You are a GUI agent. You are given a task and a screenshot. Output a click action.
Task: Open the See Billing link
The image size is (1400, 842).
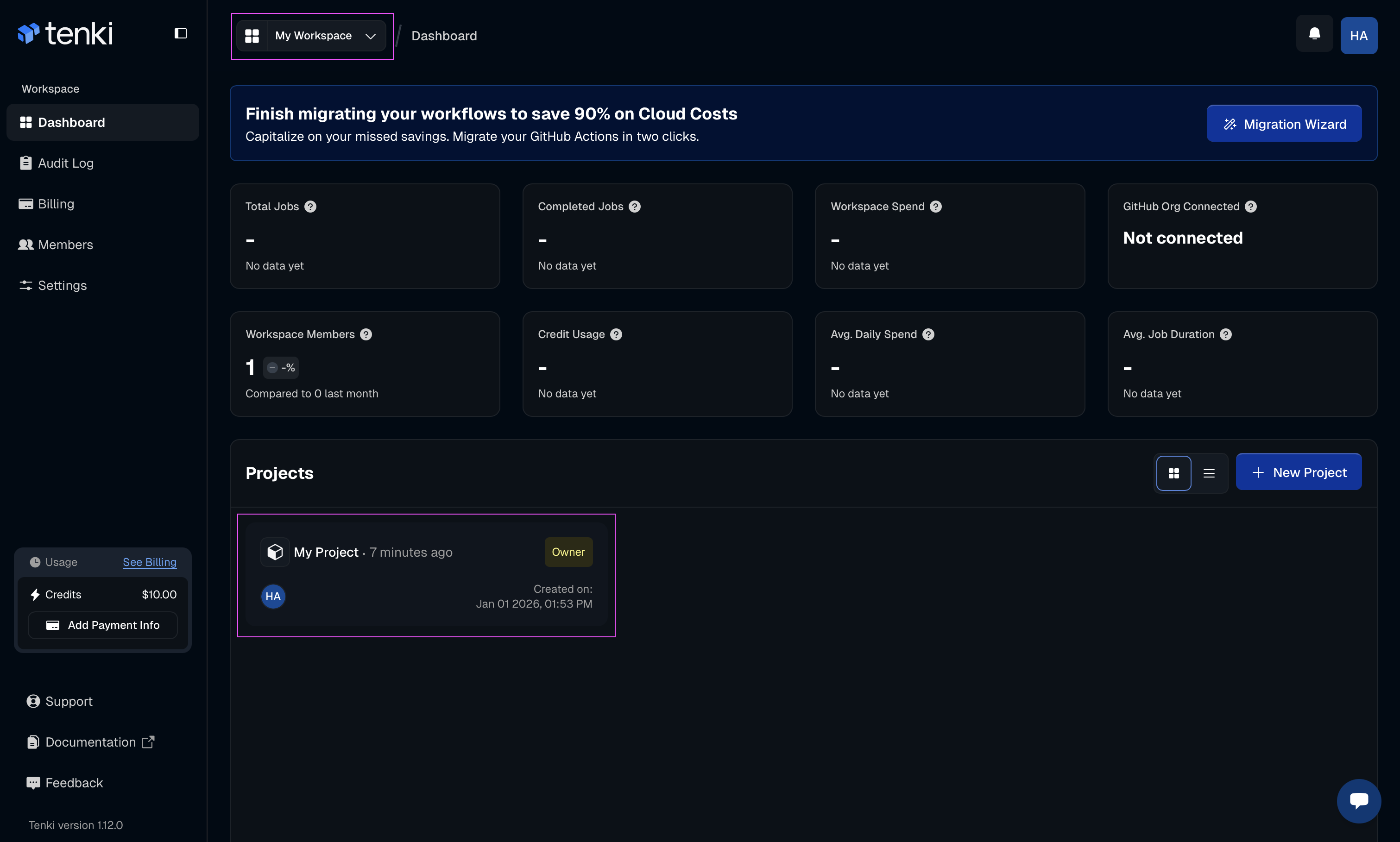click(x=149, y=562)
